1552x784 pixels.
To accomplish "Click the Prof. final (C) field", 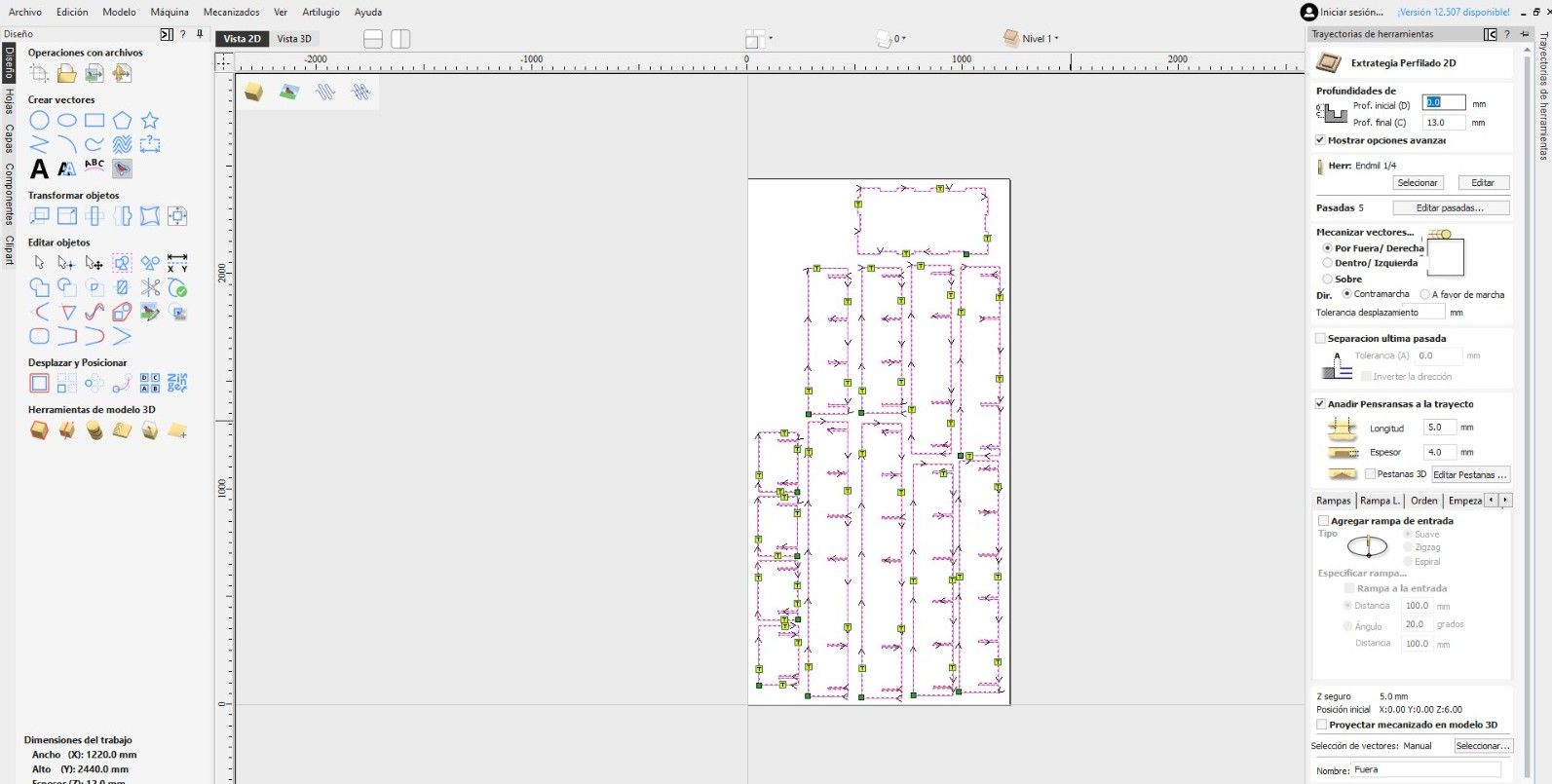I will pos(1443,123).
